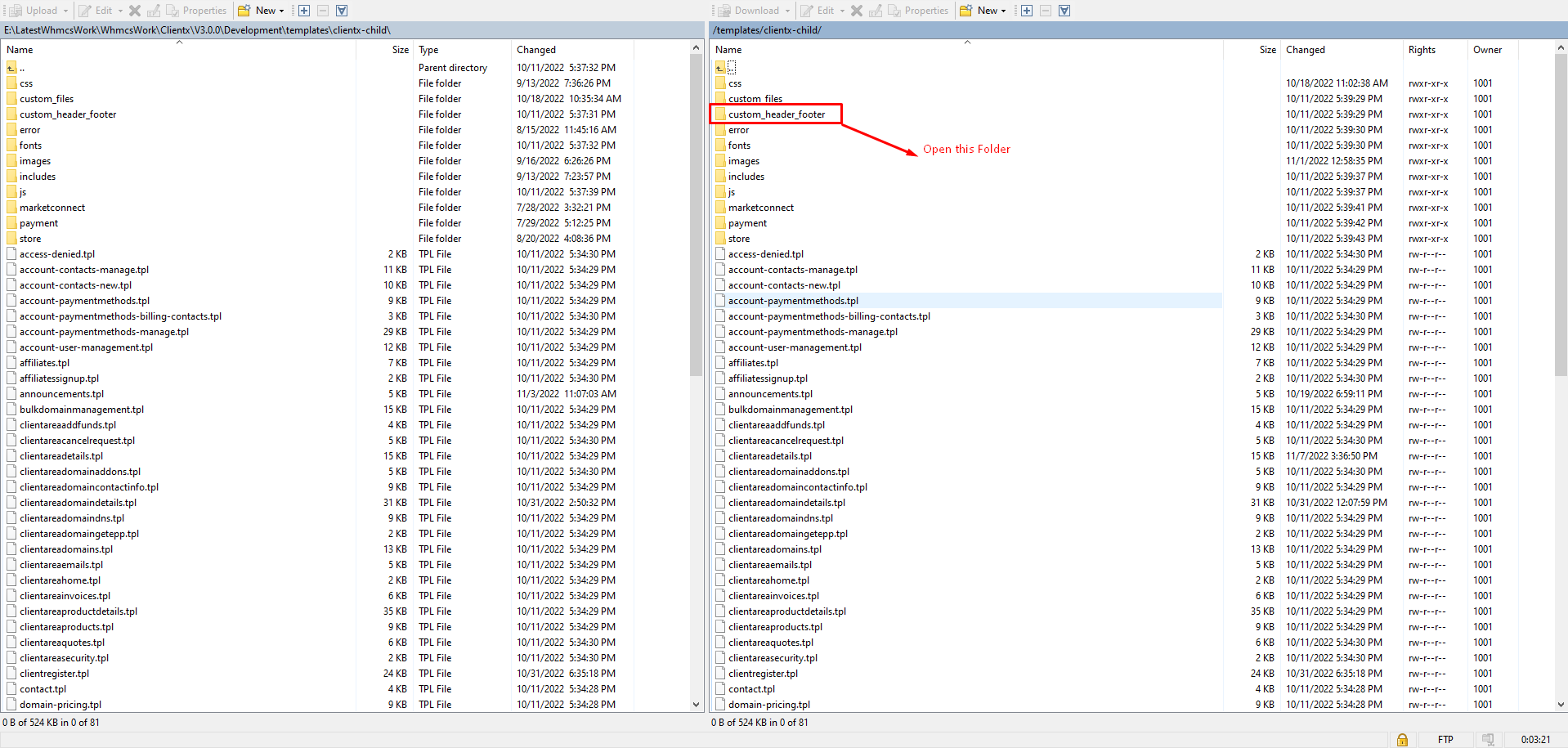1568x748 pixels.
Task: Click the parent directory icon in the remote panel
Action: [720, 68]
